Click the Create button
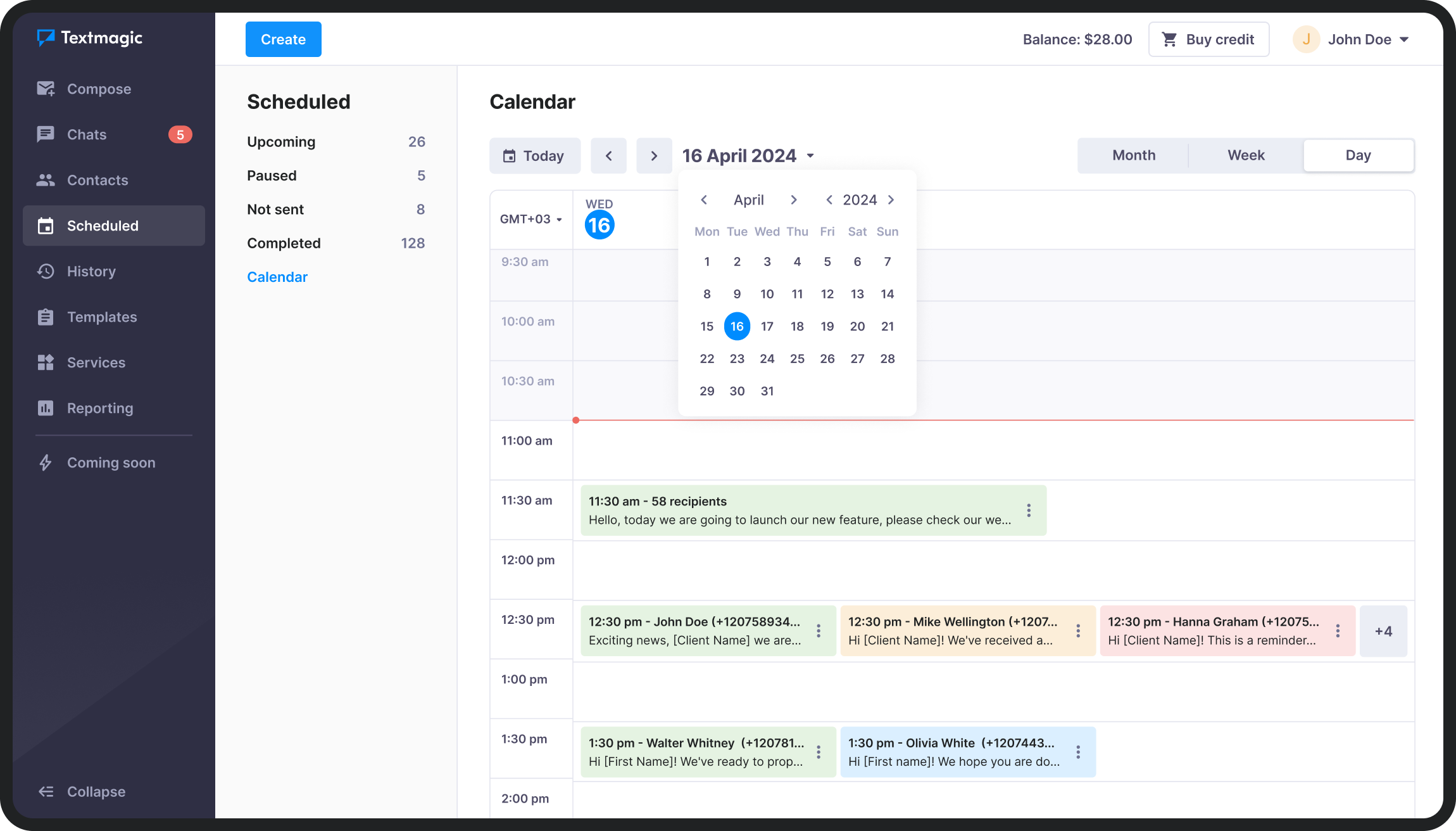Screen dimensions: 1456x831 (x=283, y=39)
